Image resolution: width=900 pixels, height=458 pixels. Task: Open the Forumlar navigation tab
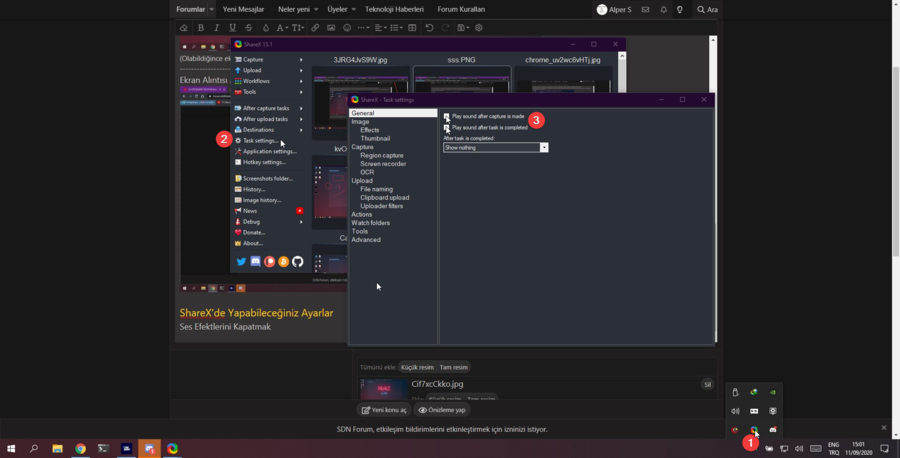pos(191,9)
